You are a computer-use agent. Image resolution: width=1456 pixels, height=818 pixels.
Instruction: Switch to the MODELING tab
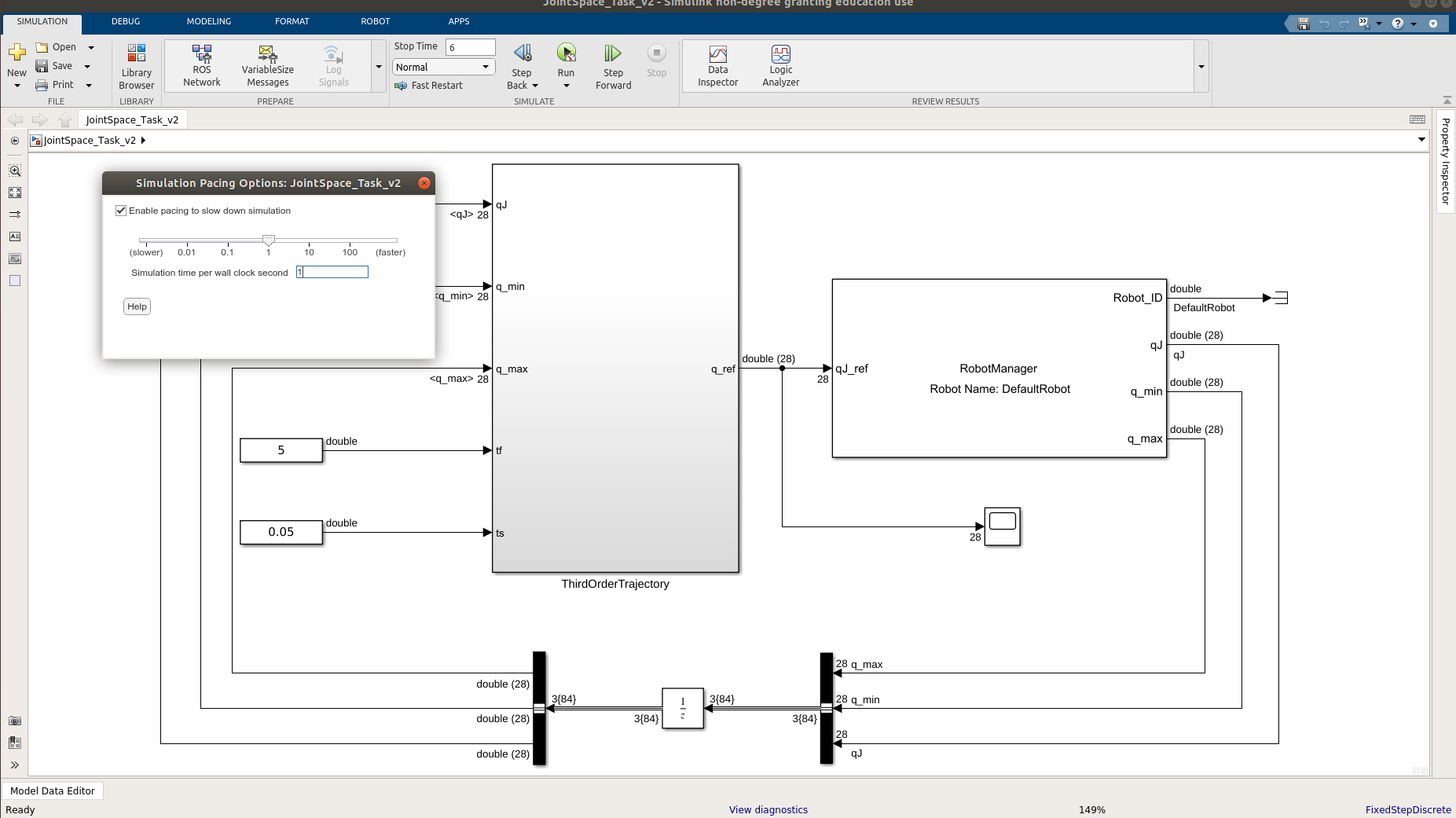click(x=209, y=22)
